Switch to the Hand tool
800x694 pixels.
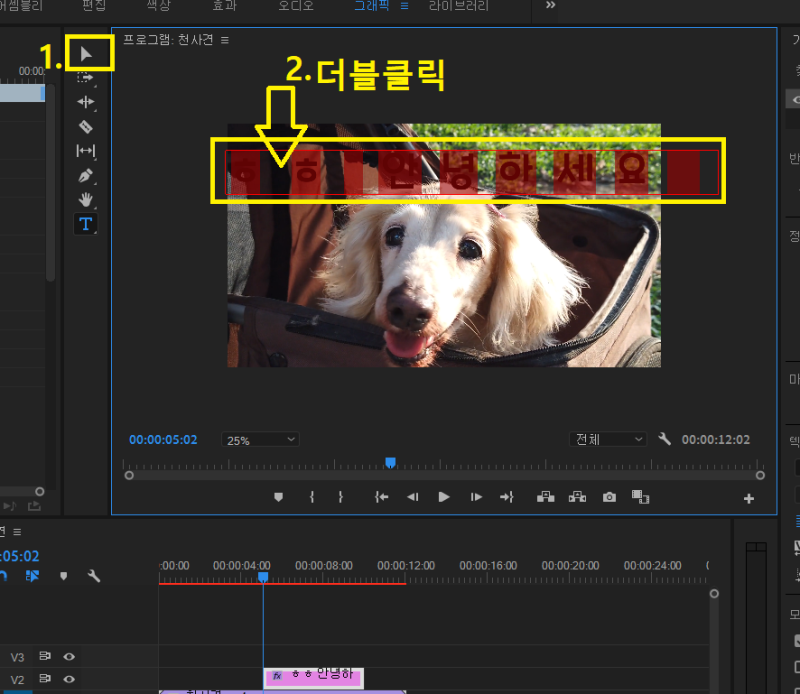[86, 199]
